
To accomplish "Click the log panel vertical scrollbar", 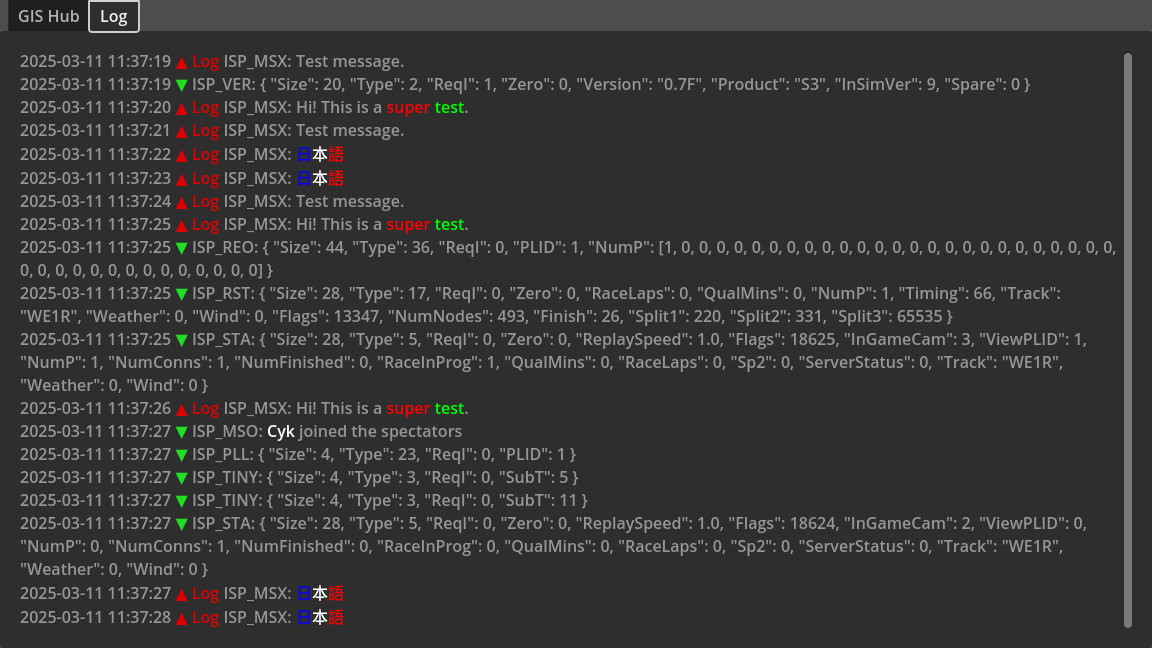I will [1128, 340].
